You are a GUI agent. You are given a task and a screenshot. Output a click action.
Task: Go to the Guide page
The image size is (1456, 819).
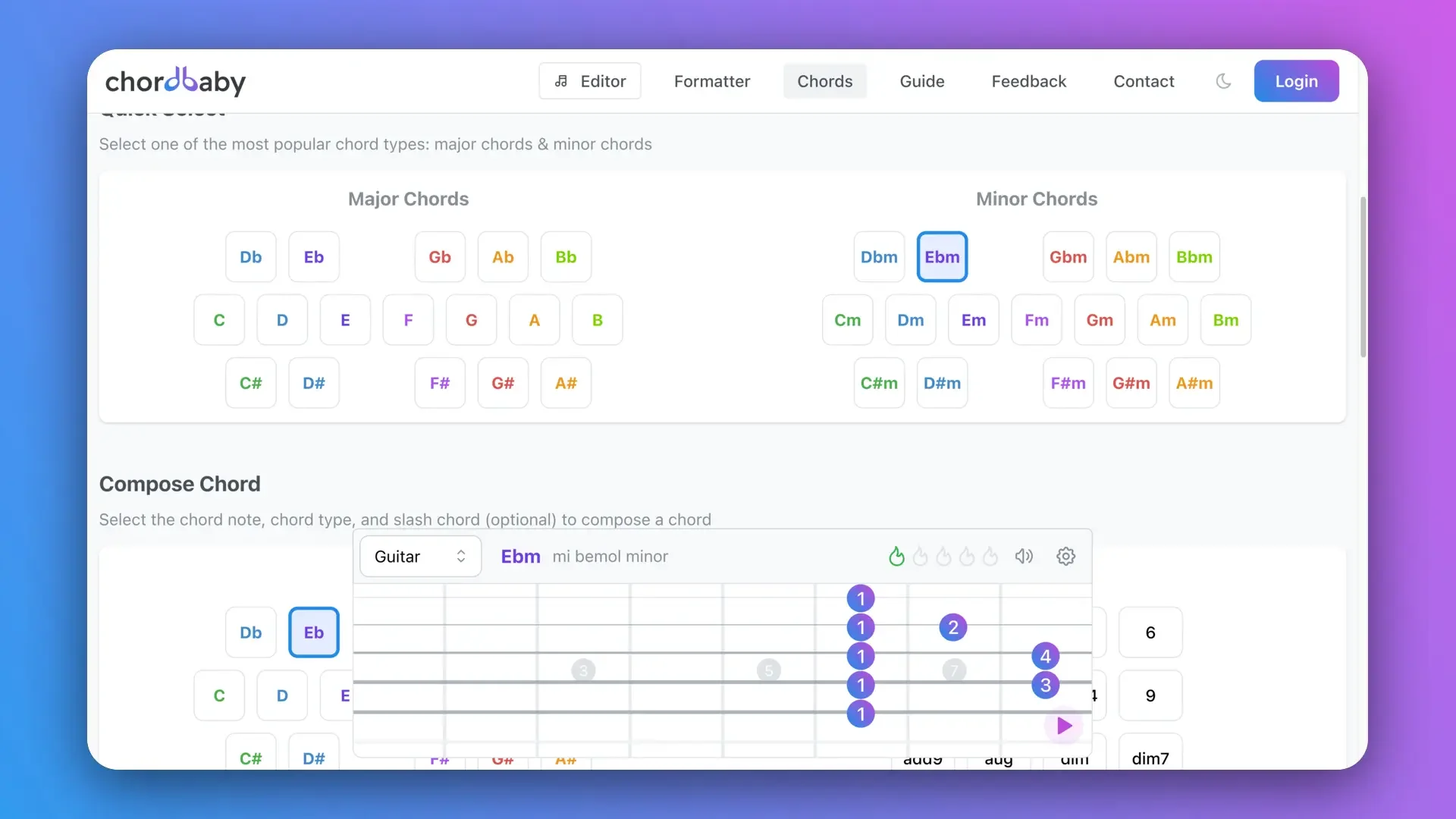[921, 81]
